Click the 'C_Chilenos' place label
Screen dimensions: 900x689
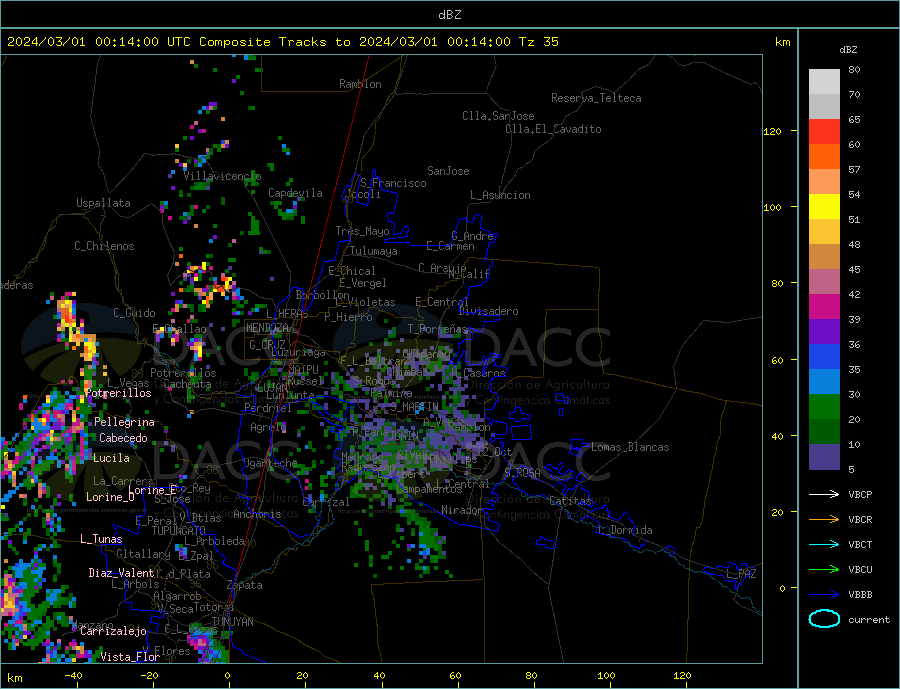(104, 246)
